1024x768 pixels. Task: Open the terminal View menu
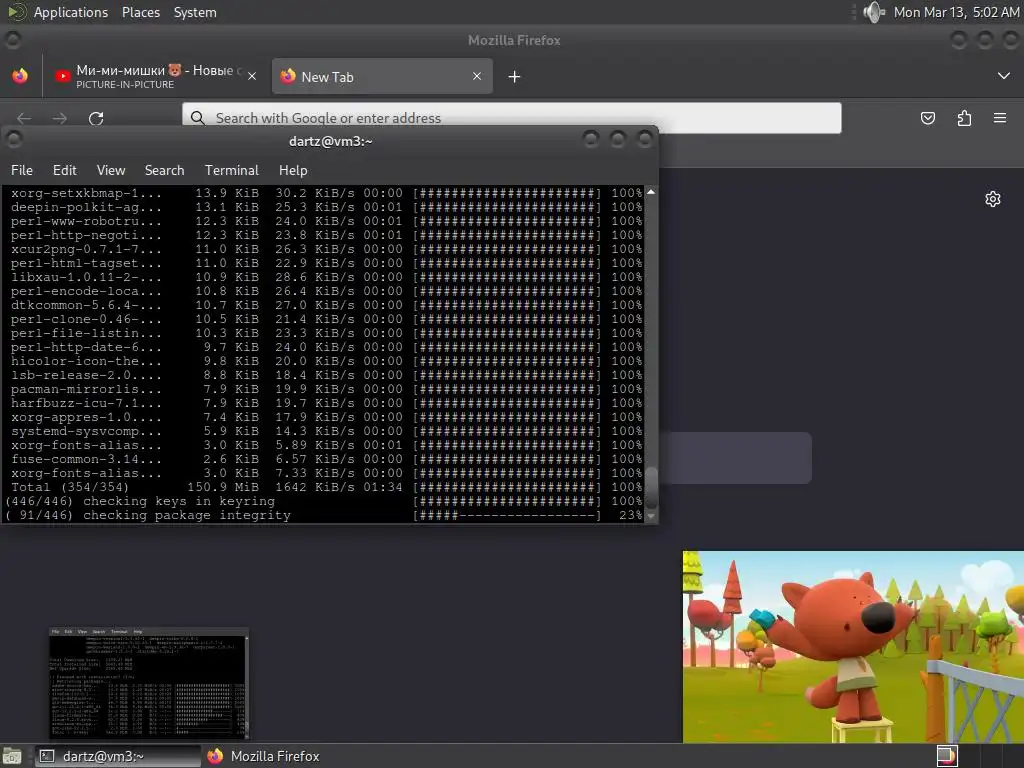click(111, 170)
